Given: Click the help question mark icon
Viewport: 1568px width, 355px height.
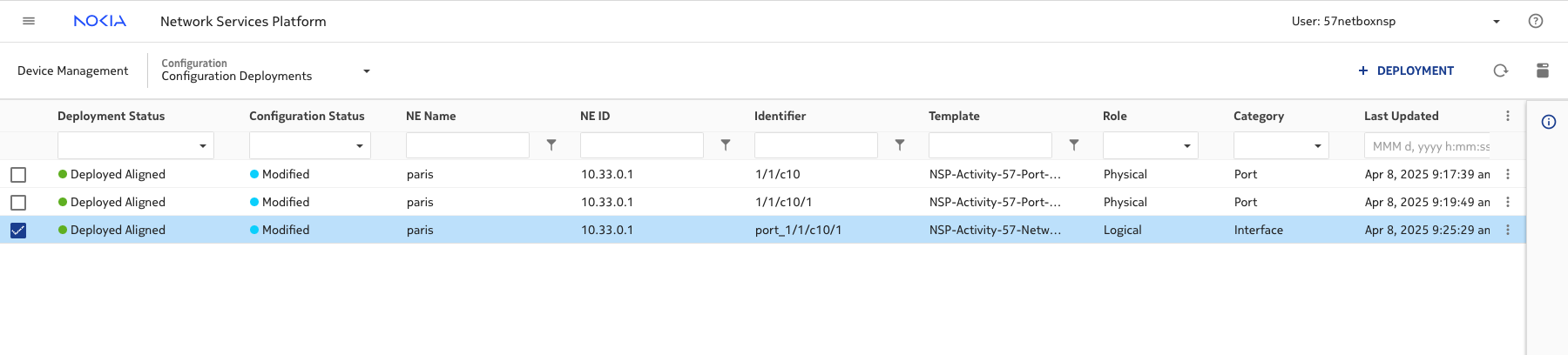Looking at the screenshot, I should (1535, 21).
